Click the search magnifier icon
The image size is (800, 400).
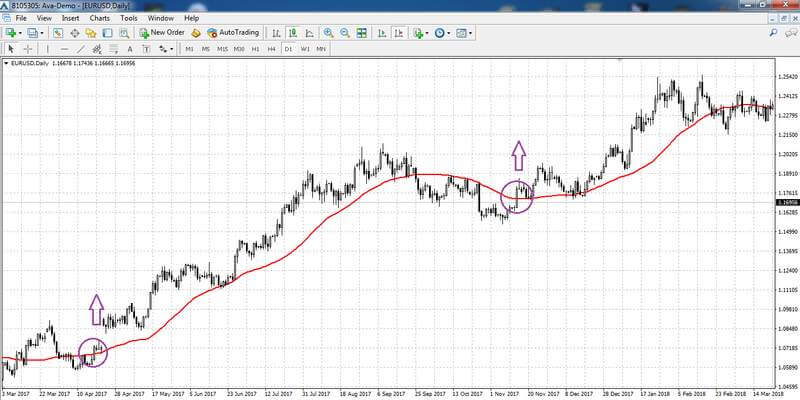click(773, 33)
